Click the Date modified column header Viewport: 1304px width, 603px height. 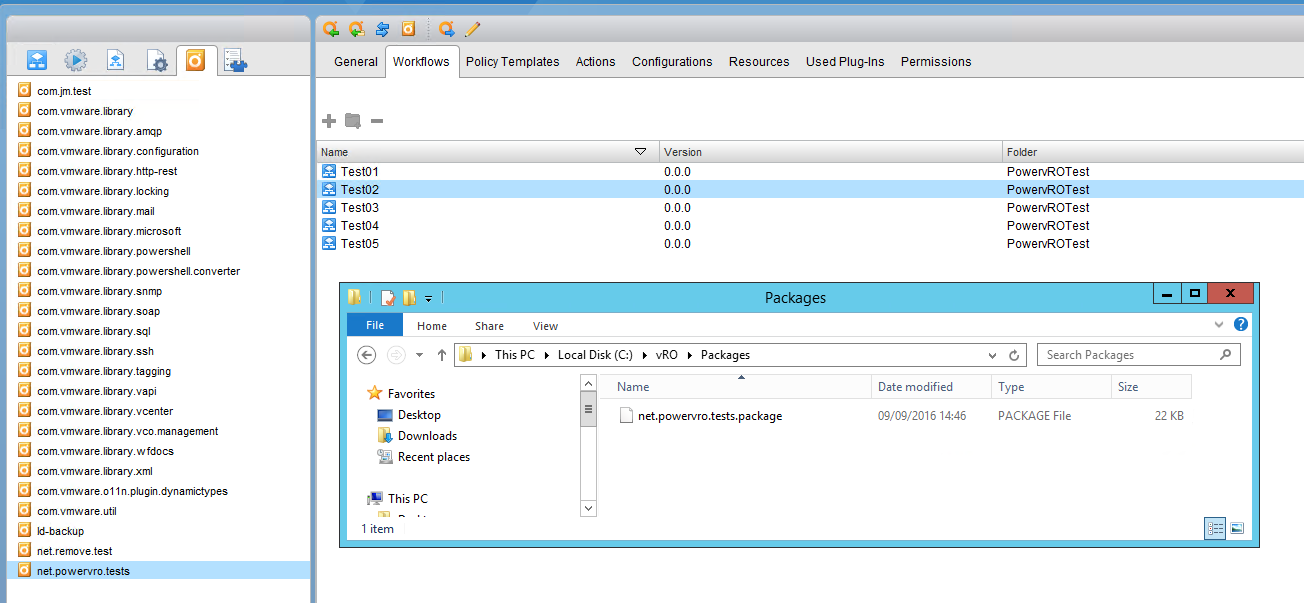[x=931, y=387]
